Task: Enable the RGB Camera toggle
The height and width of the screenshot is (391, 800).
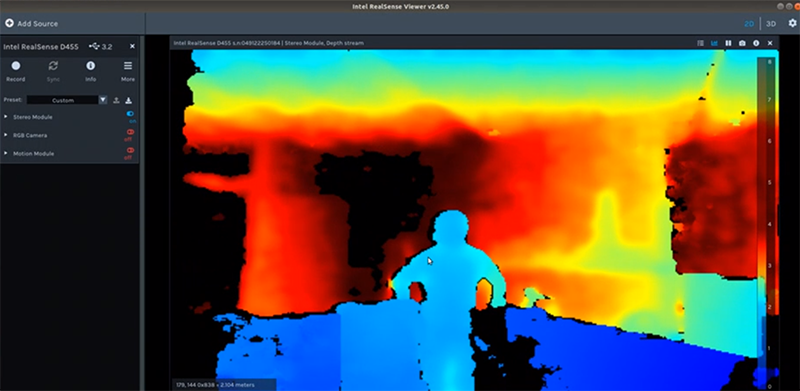Action: click(130, 132)
